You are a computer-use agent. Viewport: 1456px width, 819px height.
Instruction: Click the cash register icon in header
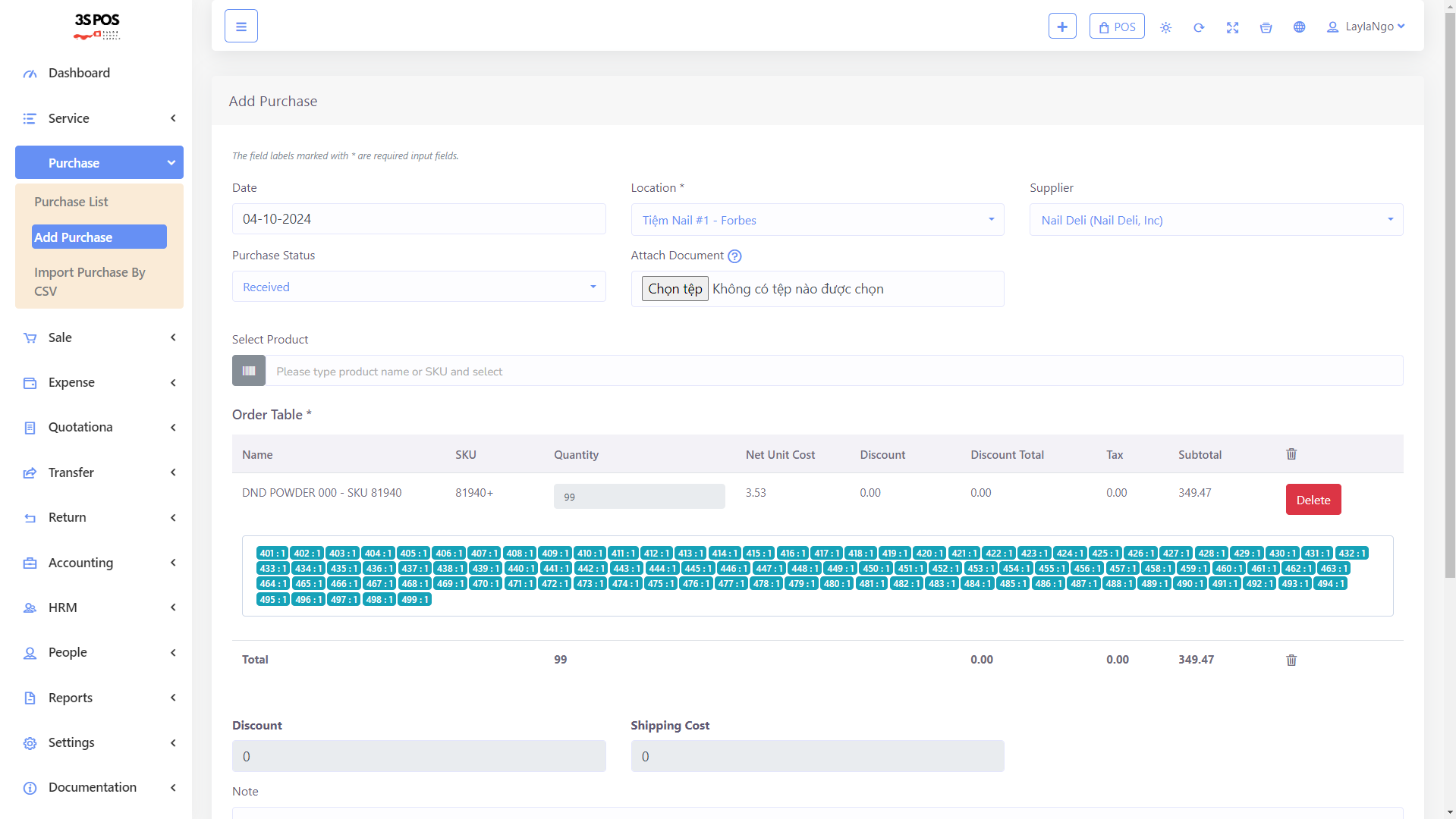[x=1266, y=27]
